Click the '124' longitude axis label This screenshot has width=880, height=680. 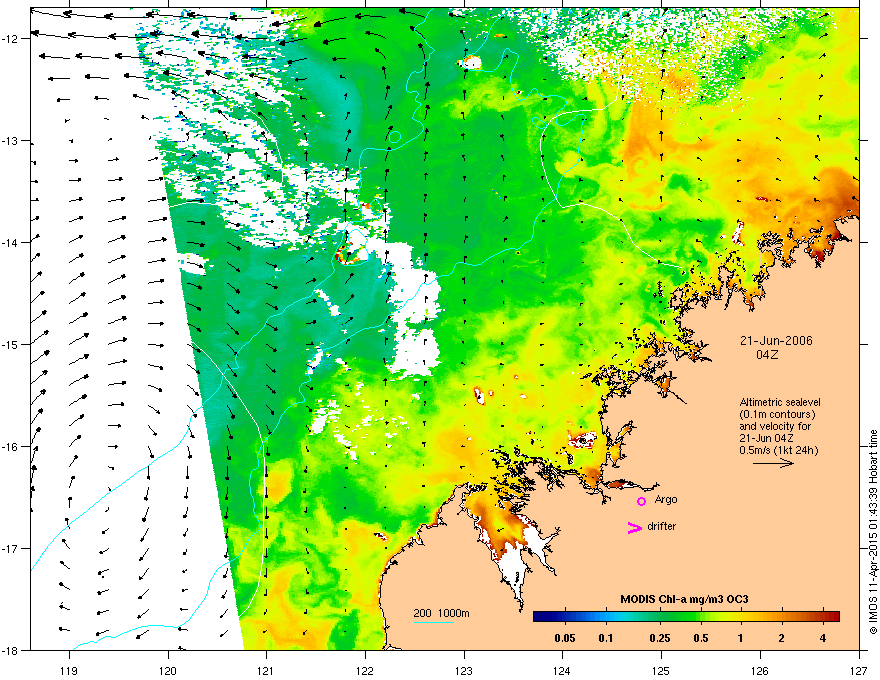point(563,671)
